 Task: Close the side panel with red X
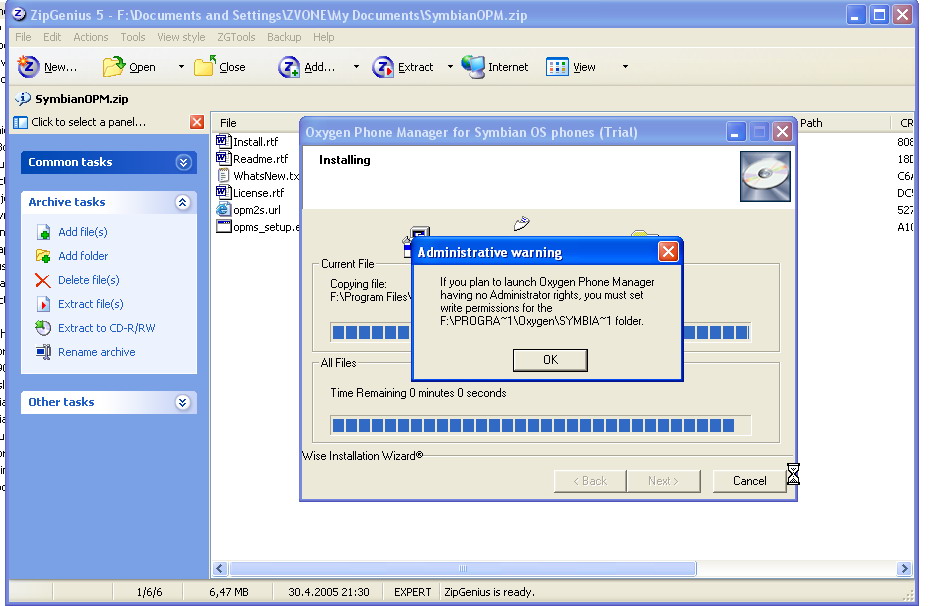197,122
